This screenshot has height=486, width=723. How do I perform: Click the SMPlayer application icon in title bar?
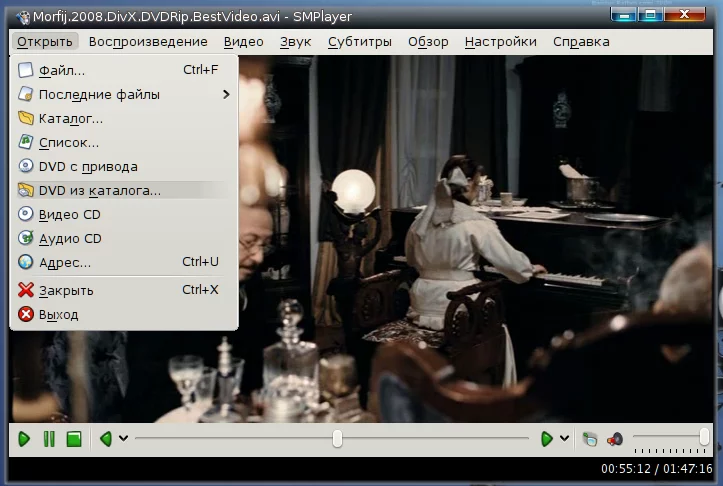23,17
